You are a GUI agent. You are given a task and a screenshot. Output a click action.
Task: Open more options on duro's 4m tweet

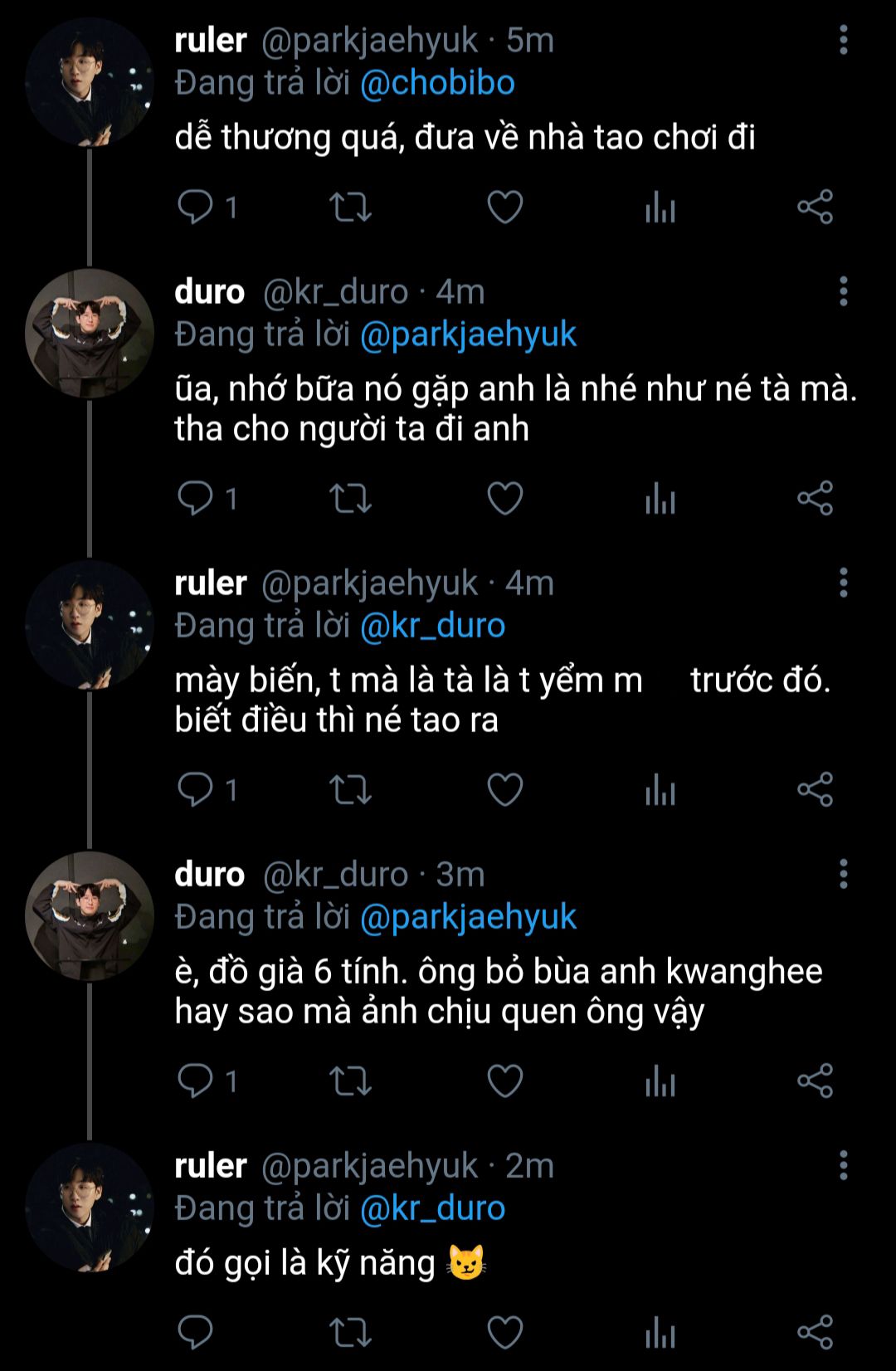[843, 291]
